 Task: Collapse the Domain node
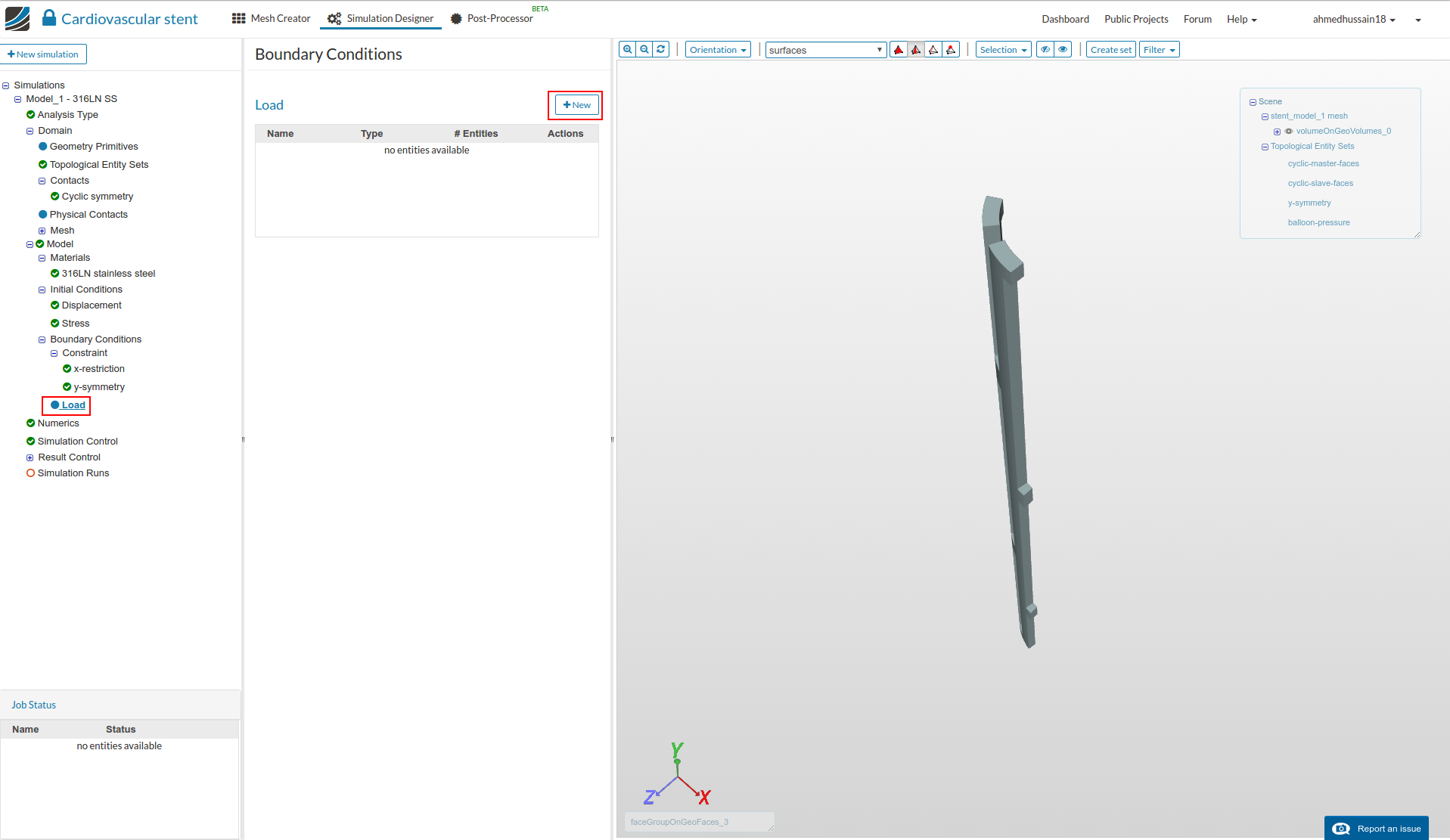click(x=30, y=132)
